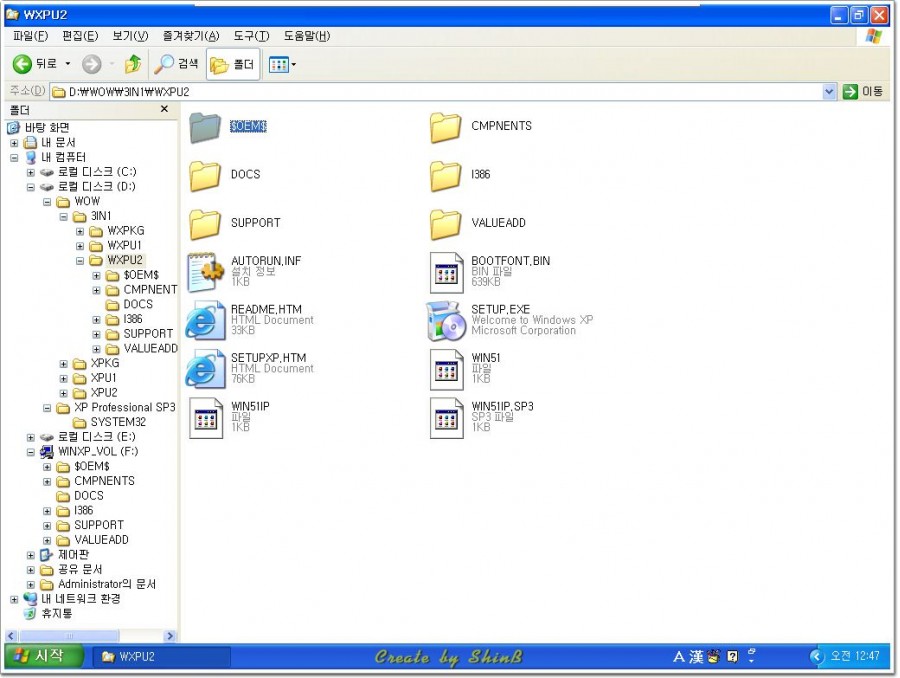Viewport: 900px width, 678px height.
Task: Open the Search magnifier tool
Action: click(x=177, y=64)
